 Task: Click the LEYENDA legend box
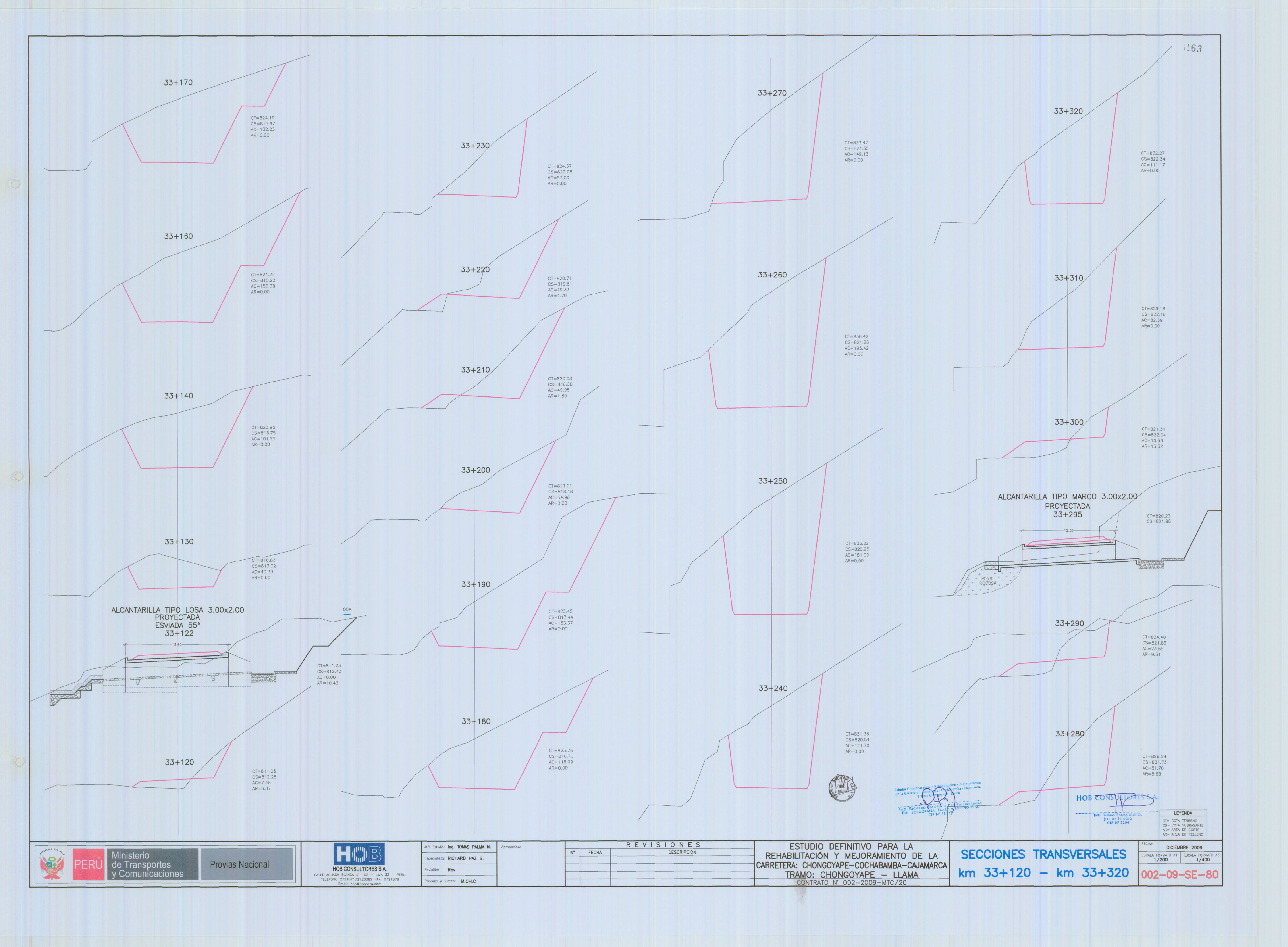coord(1183,824)
